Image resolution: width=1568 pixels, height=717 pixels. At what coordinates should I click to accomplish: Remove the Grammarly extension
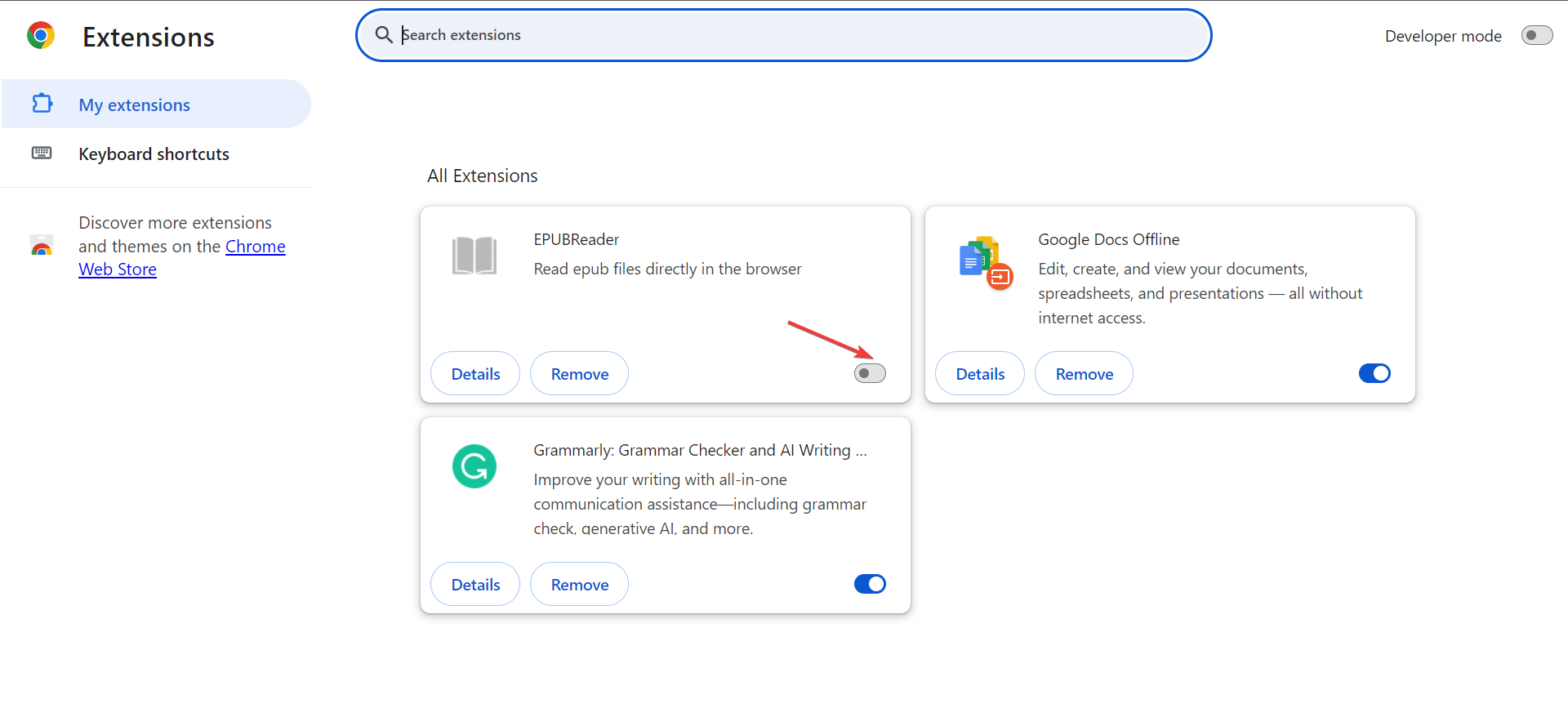(579, 584)
